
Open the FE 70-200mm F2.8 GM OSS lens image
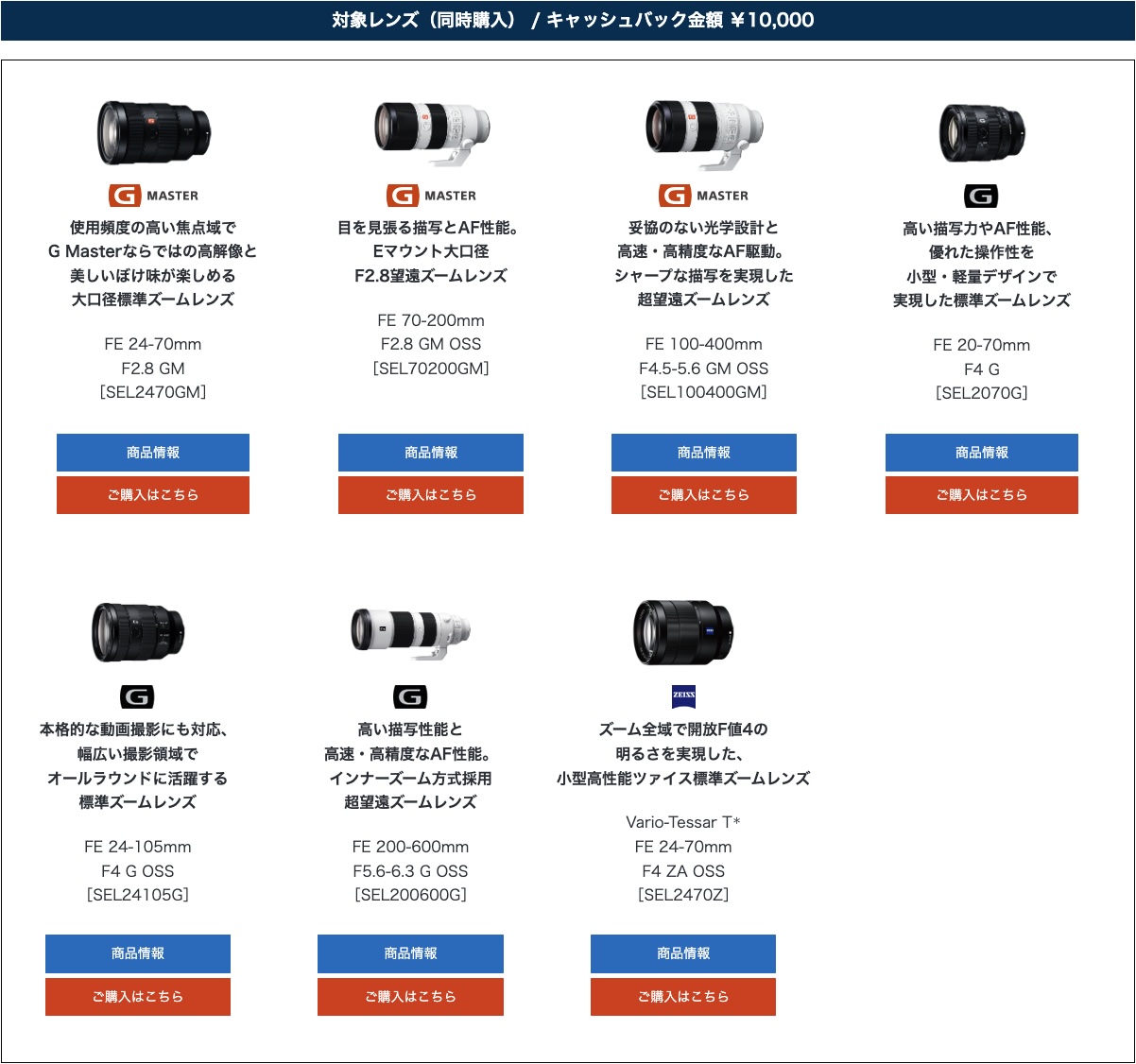[432, 133]
